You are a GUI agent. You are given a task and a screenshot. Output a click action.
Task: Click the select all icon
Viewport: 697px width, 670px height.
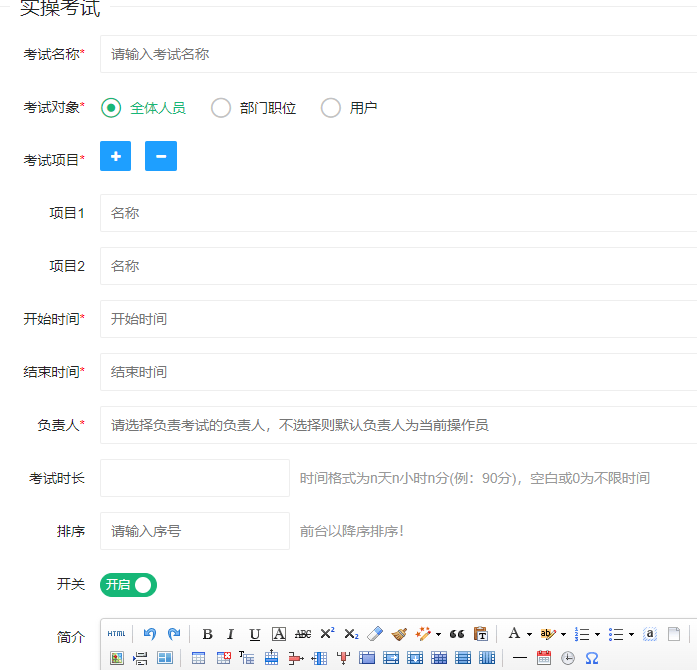coord(650,634)
